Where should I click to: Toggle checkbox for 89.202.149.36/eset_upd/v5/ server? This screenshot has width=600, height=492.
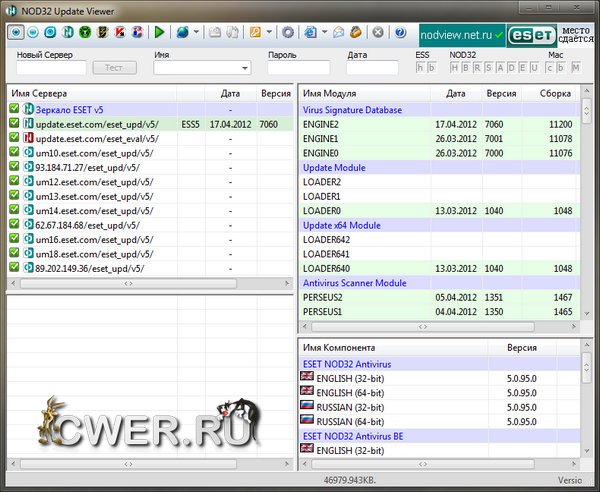[14, 268]
